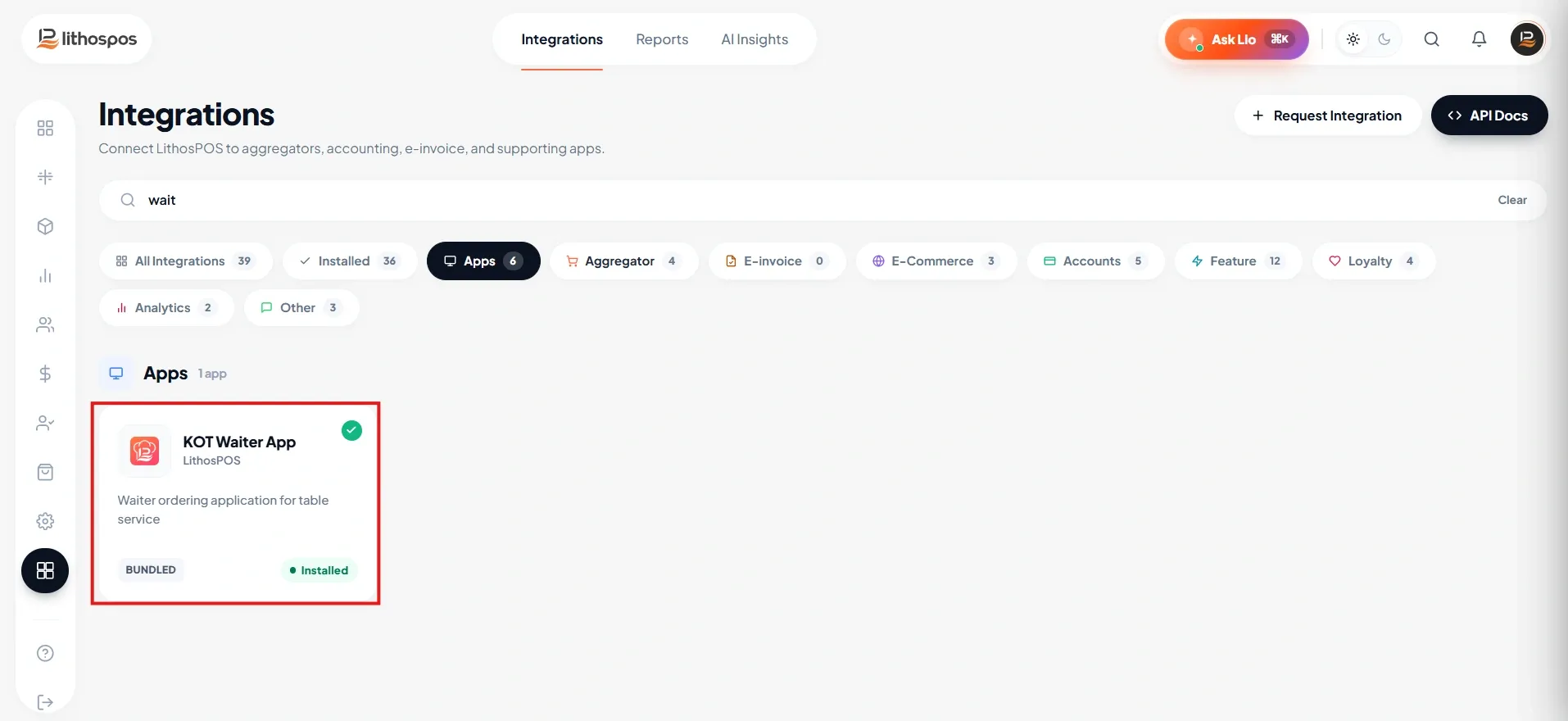Open the settings gear in sidebar
Image resolution: width=1568 pixels, height=721 pixels.
tap(45, 521)
